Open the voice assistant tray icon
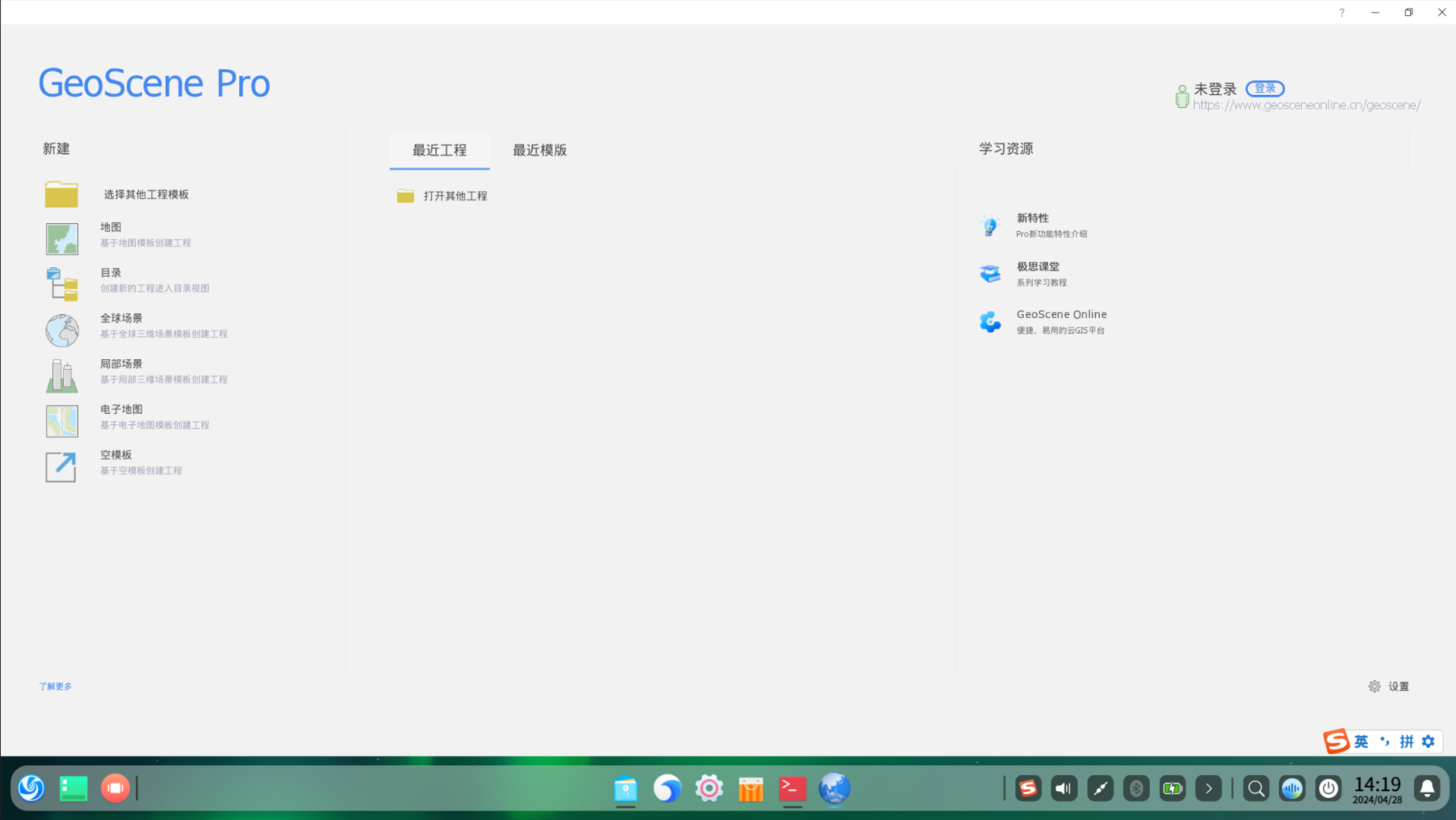Screen dimensions: 1456x820 click(x=1292, y=789)
